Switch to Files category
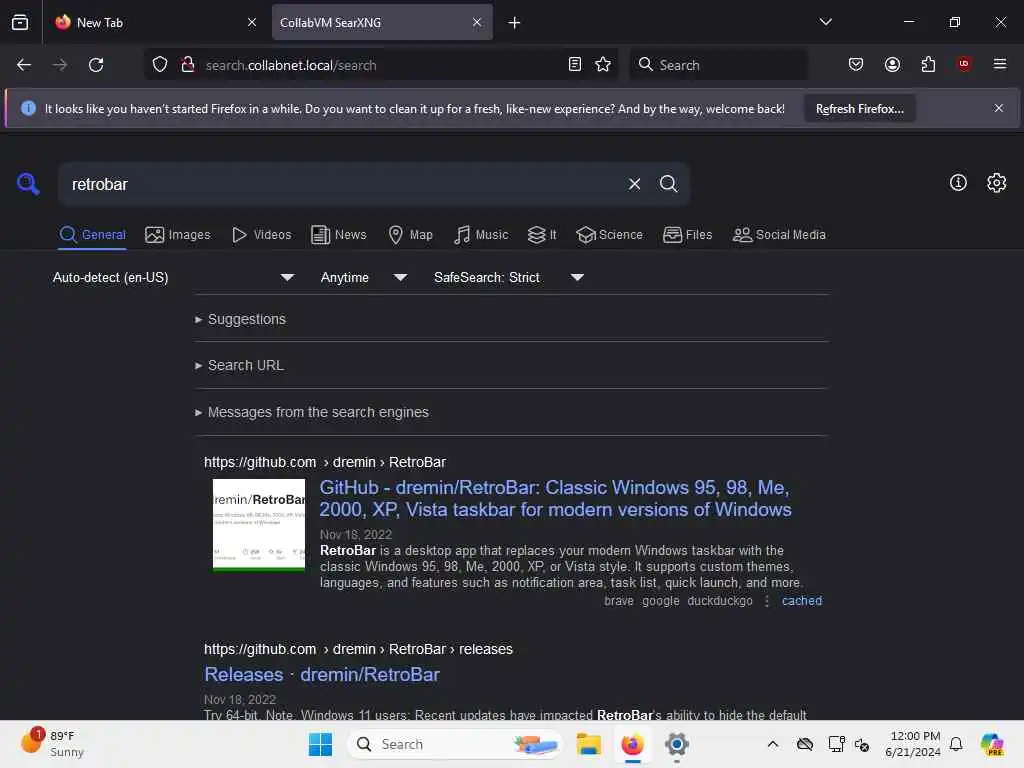The height and width of the screenshot is (768, 1024). click(688, 234)
